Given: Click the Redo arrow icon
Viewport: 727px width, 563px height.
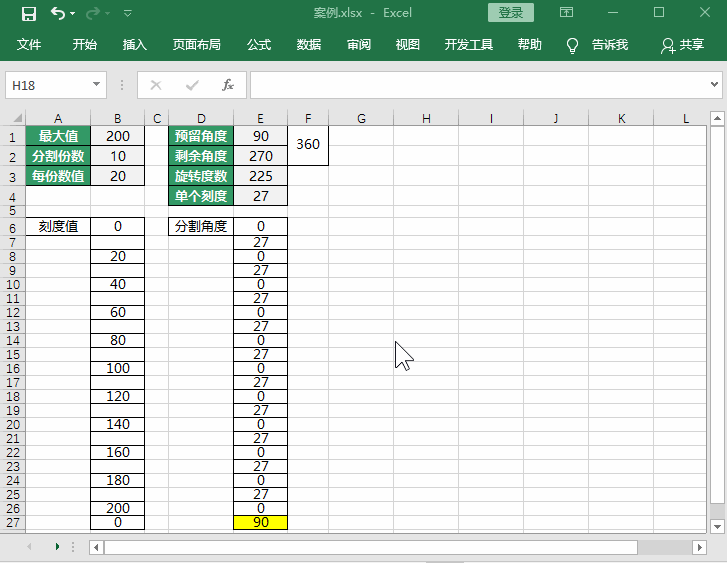Looking at the screenshot, I should (x=93, y=13).
